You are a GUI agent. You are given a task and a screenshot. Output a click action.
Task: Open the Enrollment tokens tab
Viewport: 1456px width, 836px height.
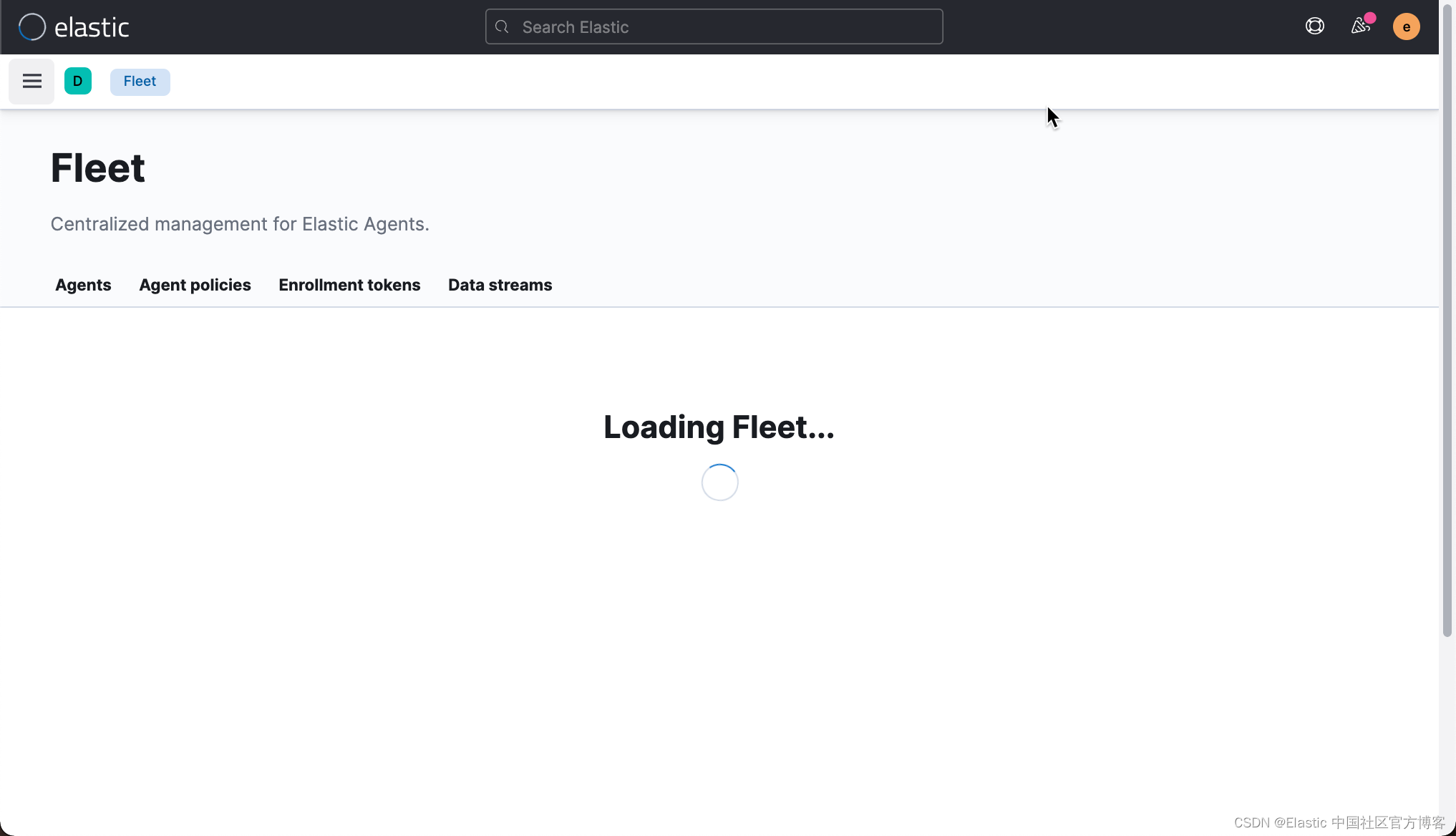(349, 285)
